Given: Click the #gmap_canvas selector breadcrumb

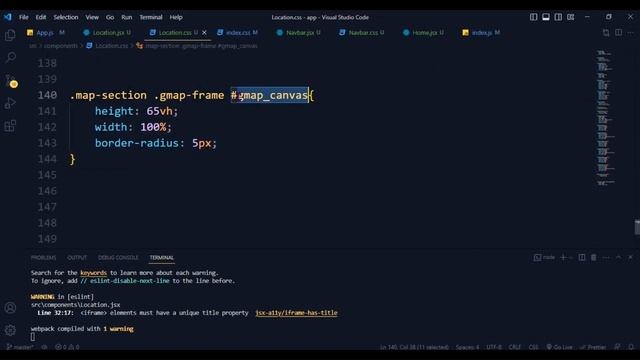Looking at the screenshot, I should tap(197, 46).
